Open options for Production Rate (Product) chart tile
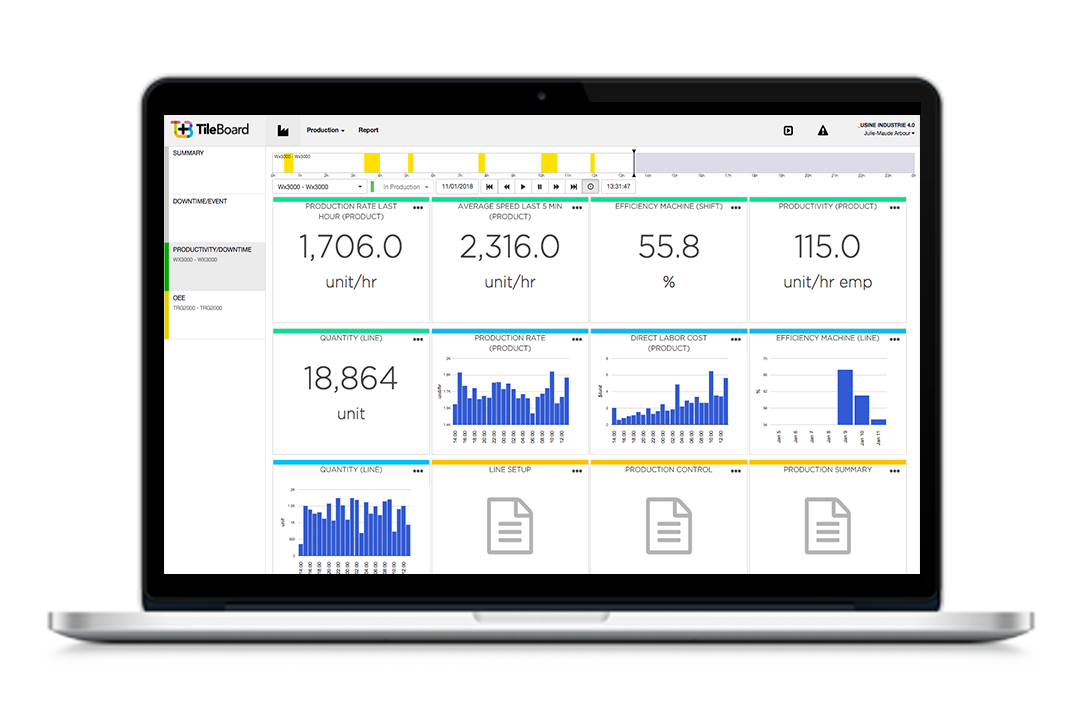1081x712 pixels. point(577,340)
